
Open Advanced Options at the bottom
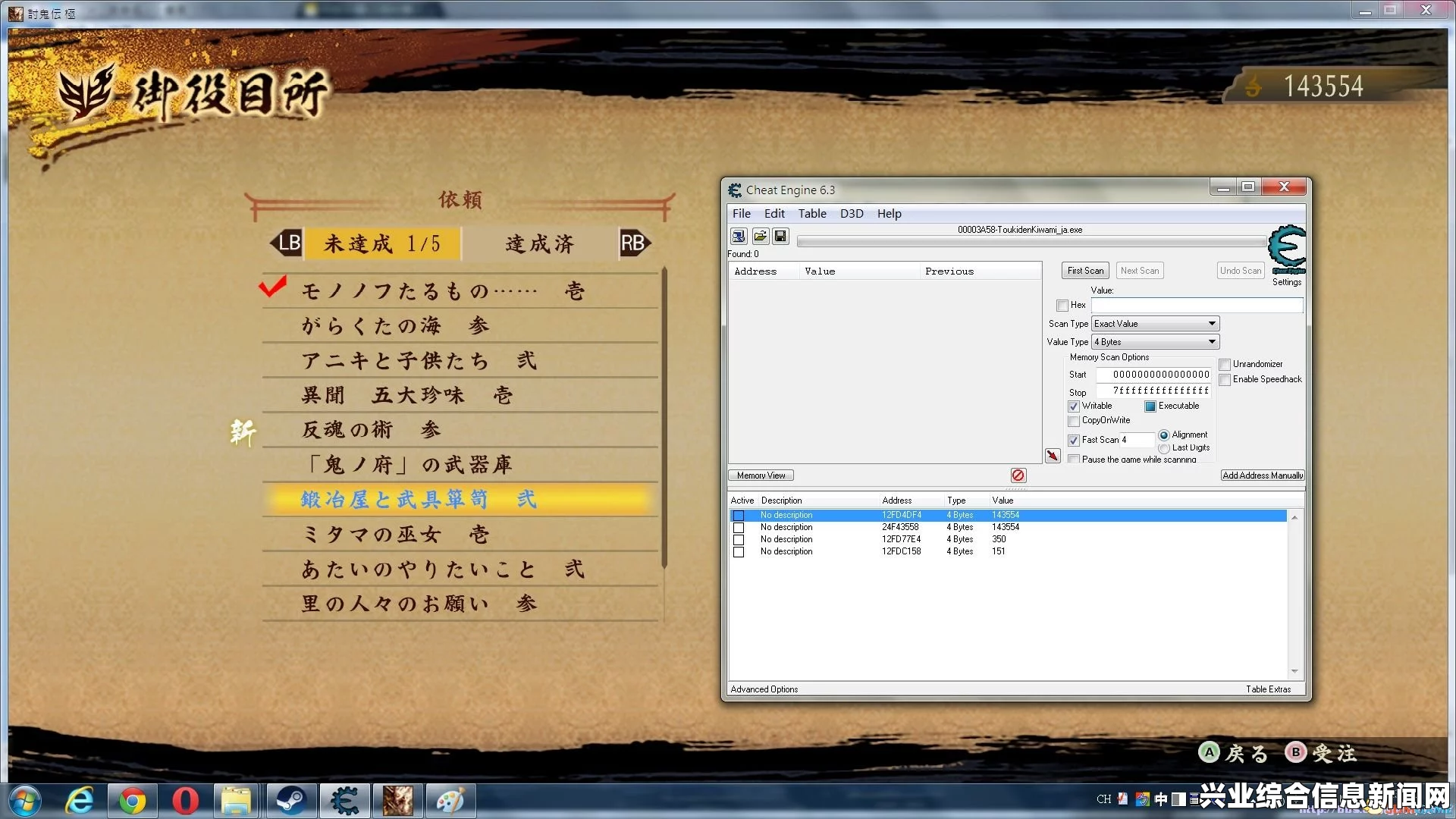point(764,689)
